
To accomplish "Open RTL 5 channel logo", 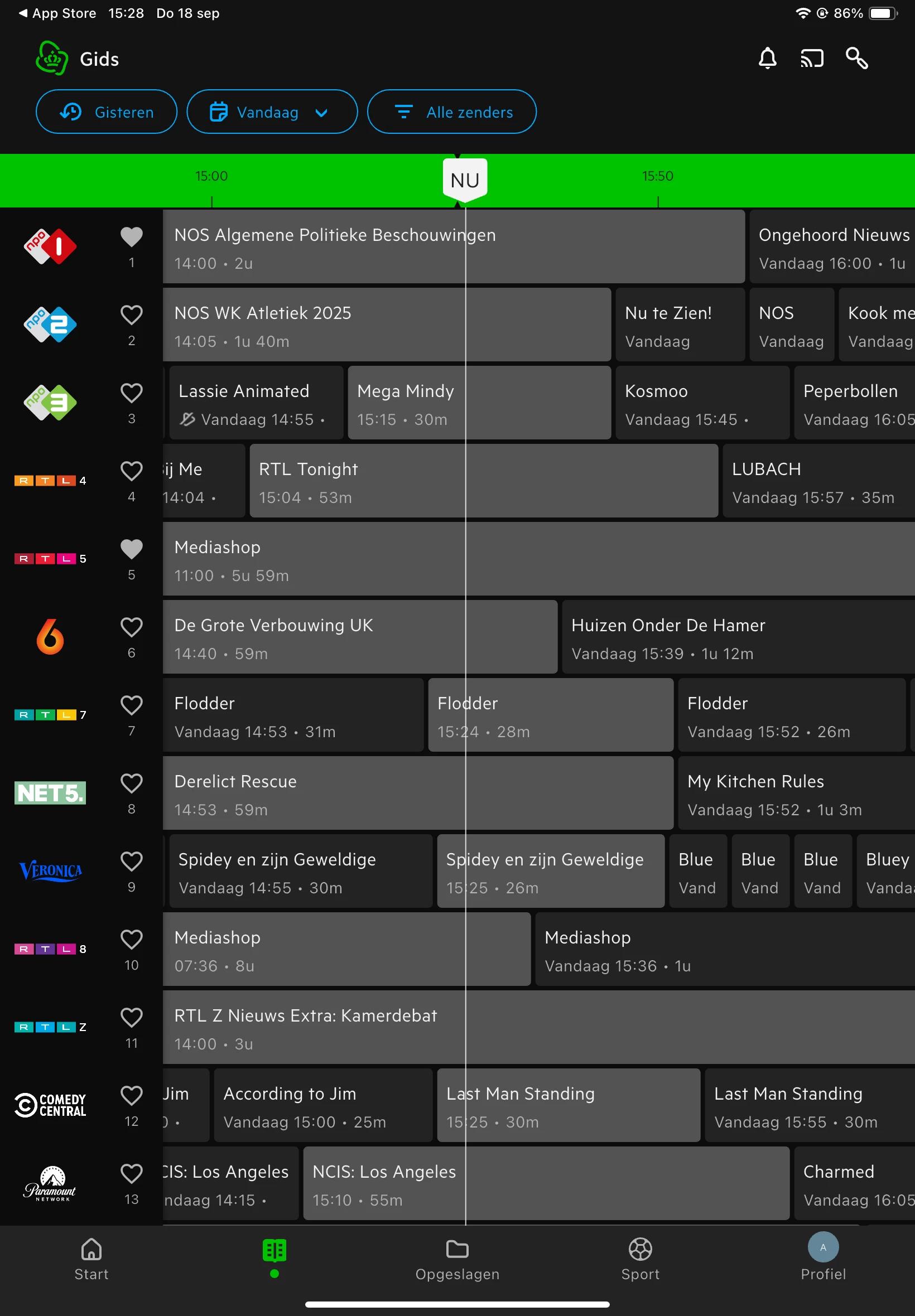I will 50,559.
